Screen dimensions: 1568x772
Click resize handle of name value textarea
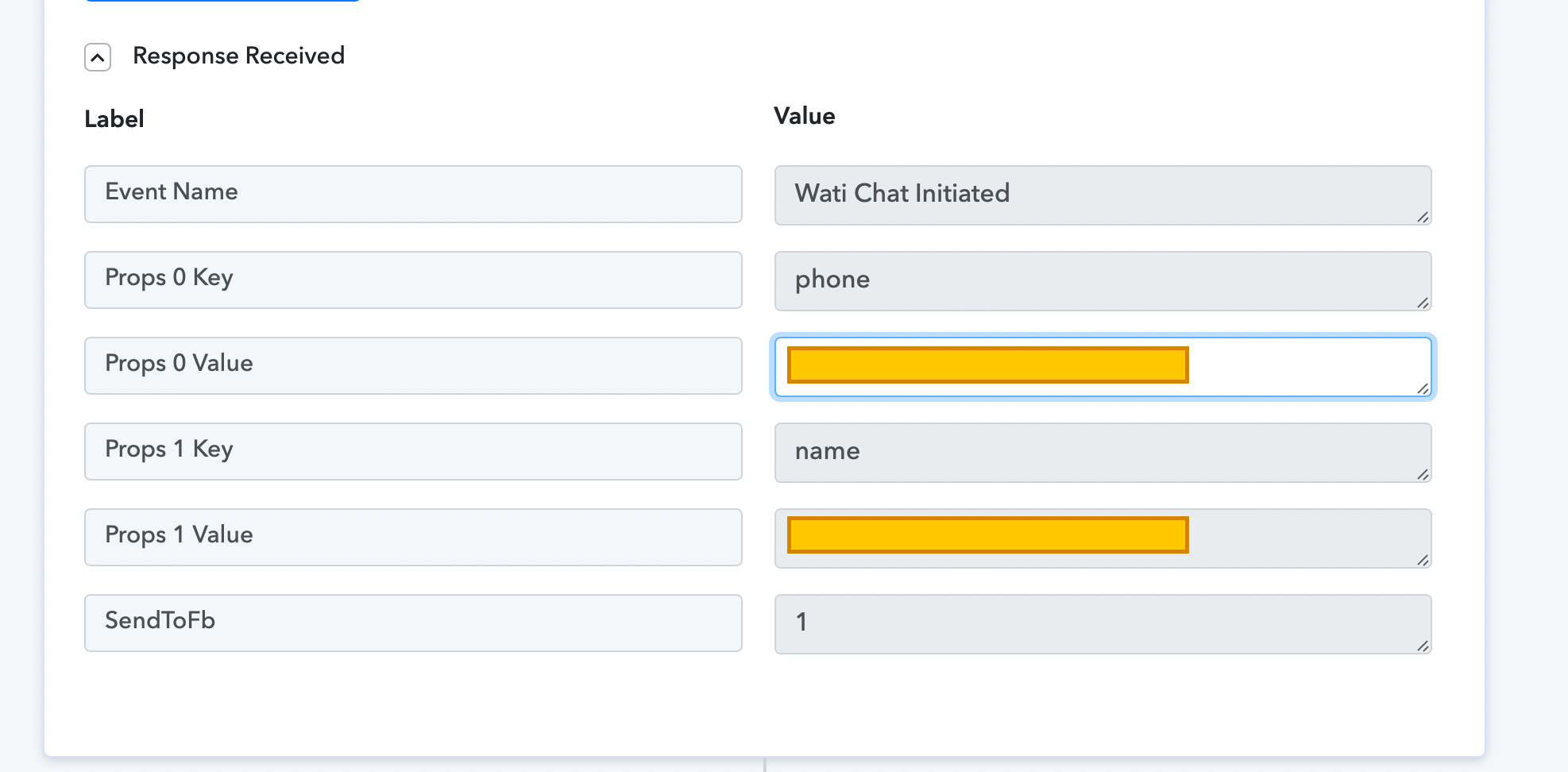click(1423, 474)
